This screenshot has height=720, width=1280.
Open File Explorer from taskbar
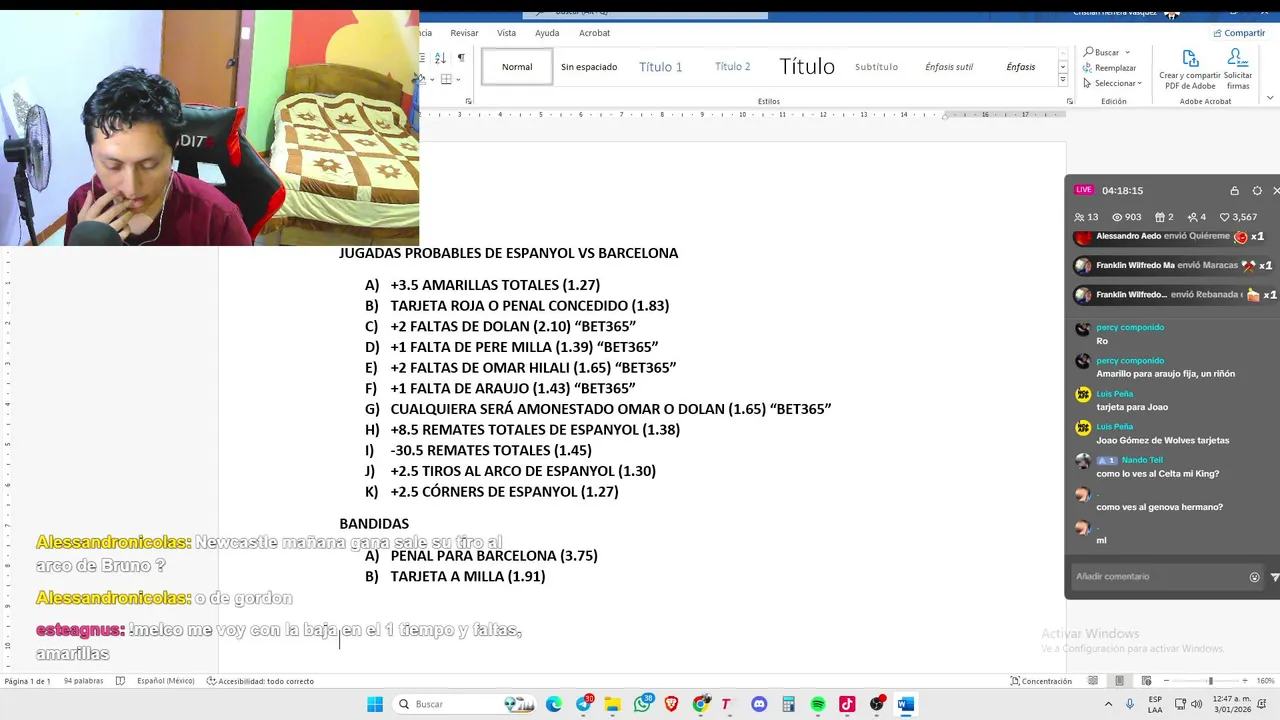pyautogui.click(x=613, y=704)
